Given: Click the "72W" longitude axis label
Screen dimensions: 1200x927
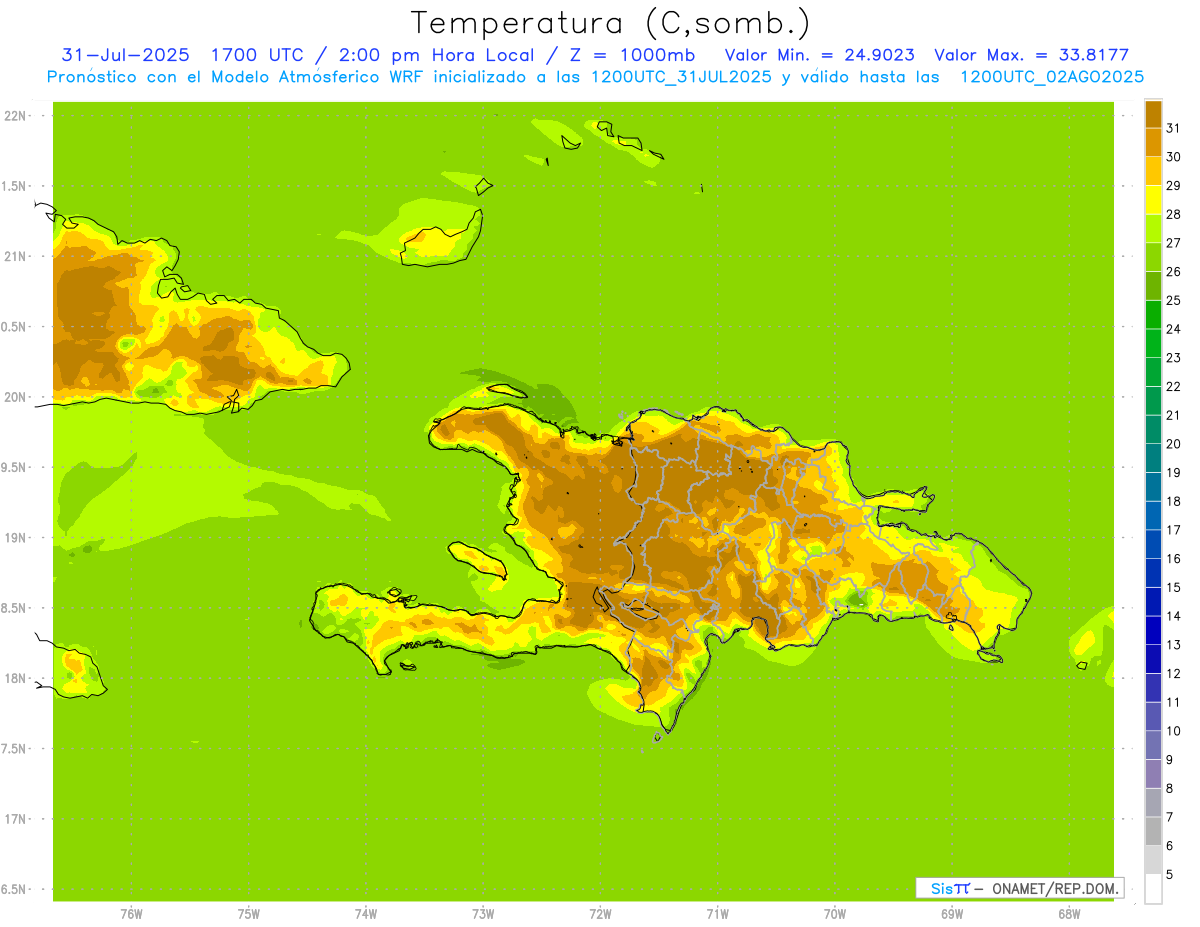Looking at the screenshot, I should tap(600, 913).
